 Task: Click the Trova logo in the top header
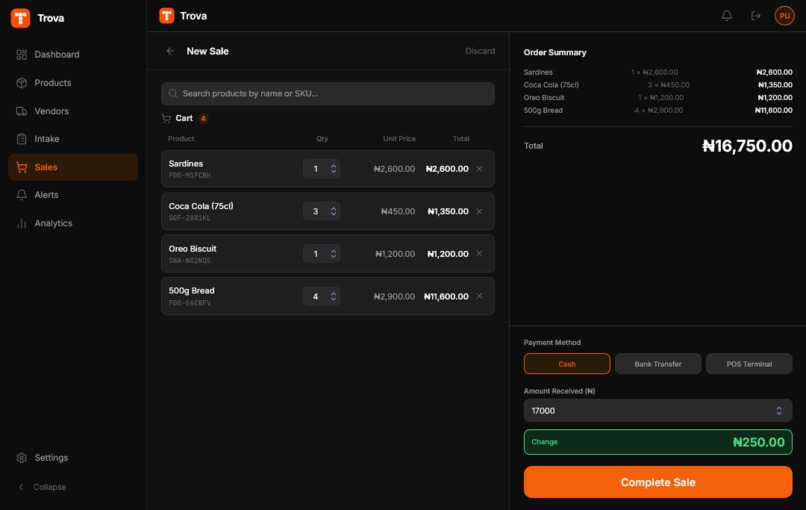click(167, 16)
